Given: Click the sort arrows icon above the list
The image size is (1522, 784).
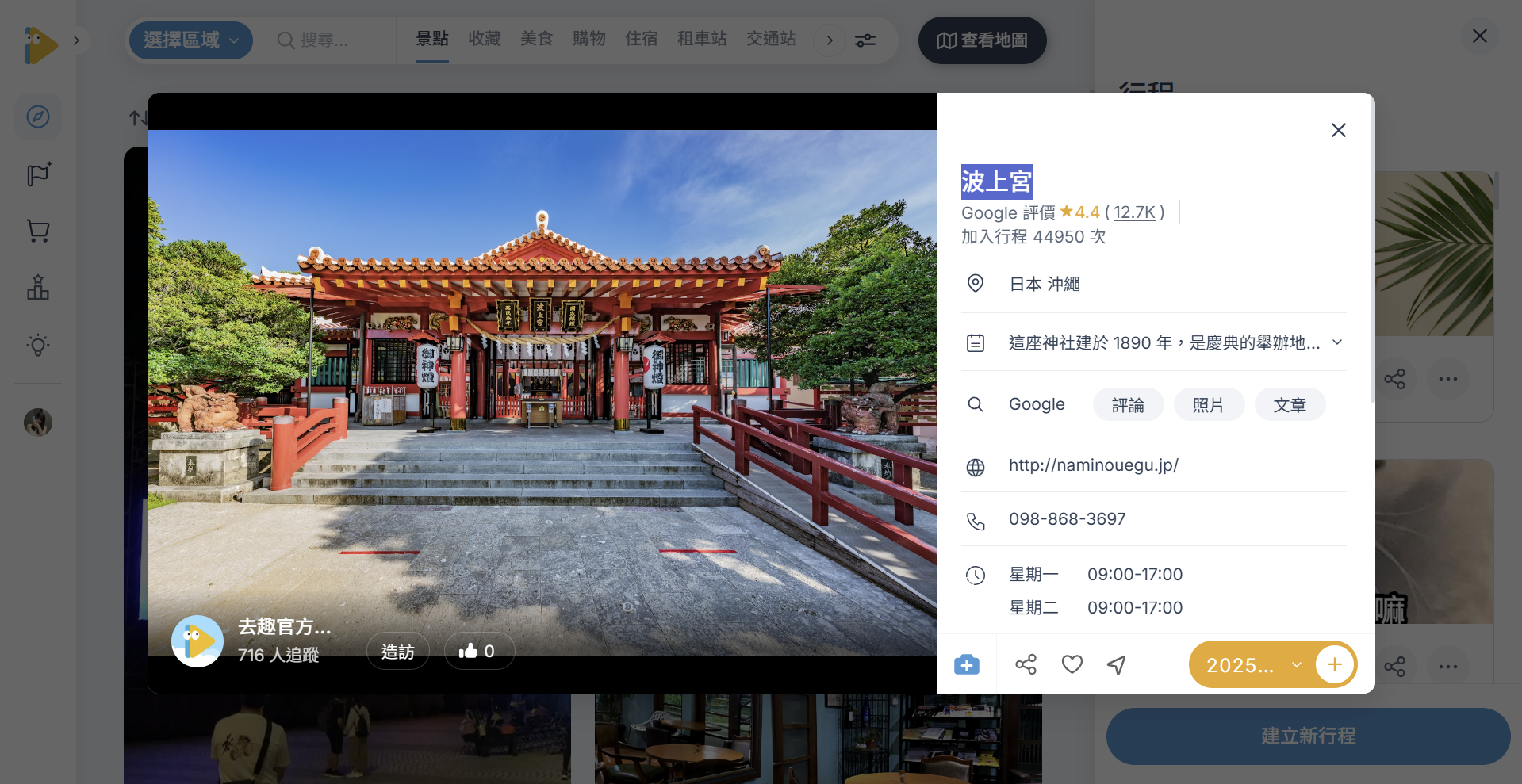Looking at the screenshot, I should tap(137, 118).
